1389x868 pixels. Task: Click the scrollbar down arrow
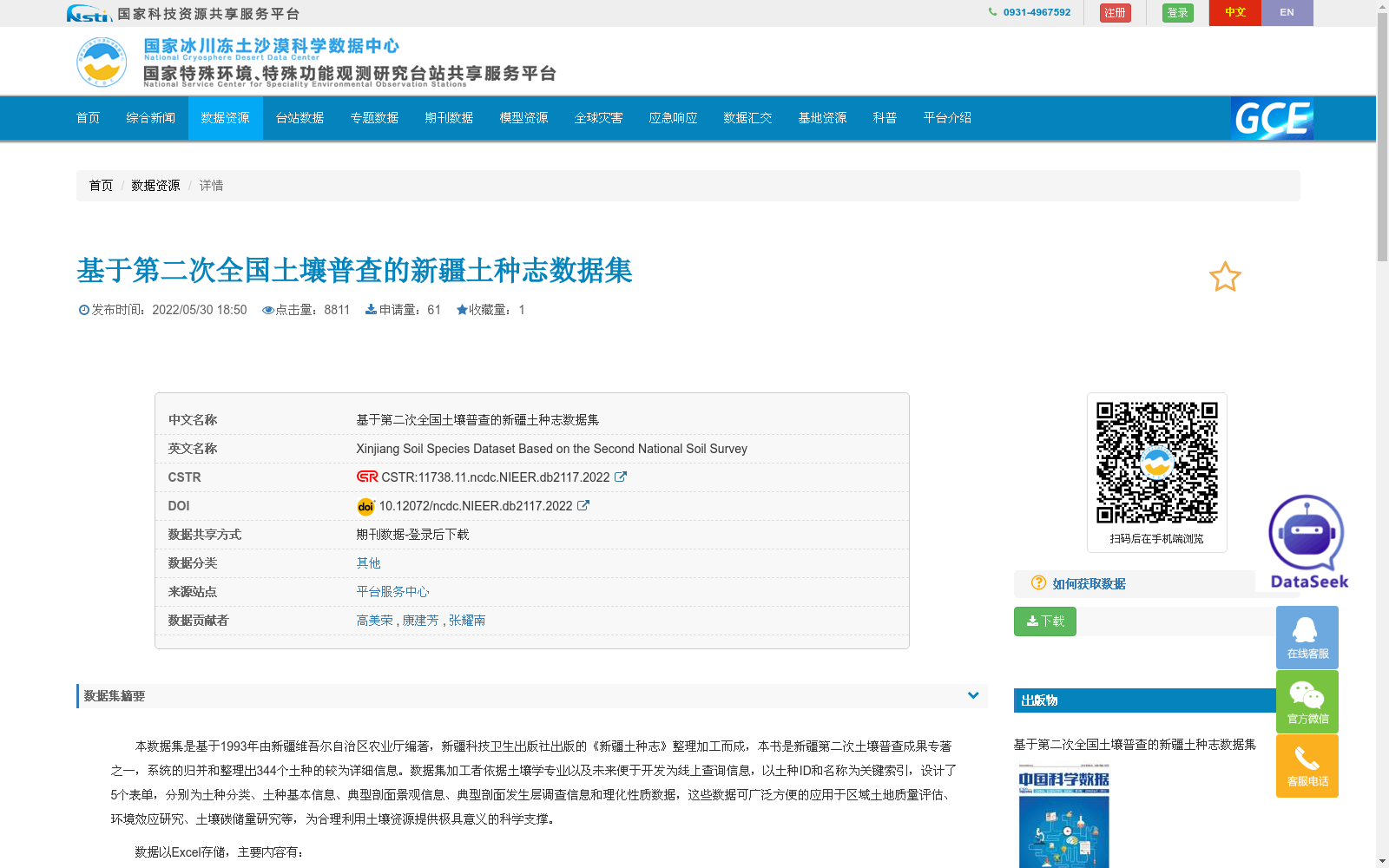1382,862
